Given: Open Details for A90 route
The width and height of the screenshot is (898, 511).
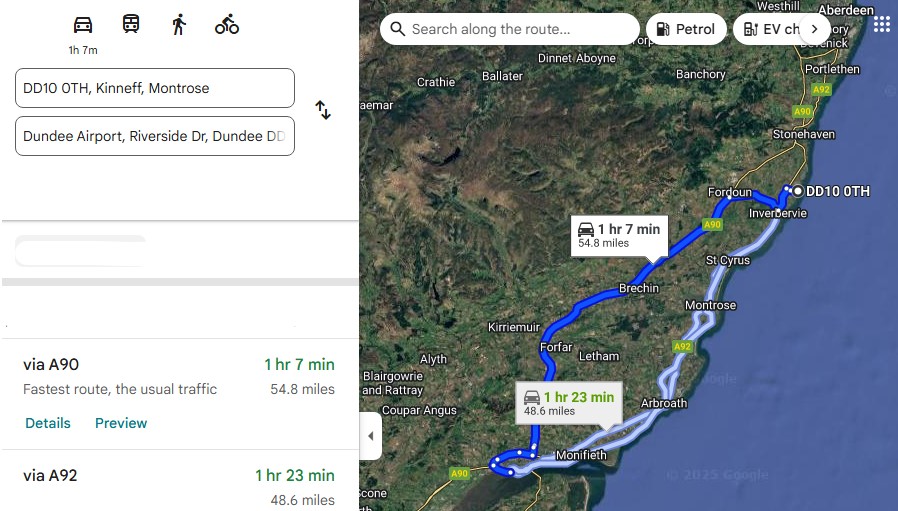Looking at the screenshot, I should [x=48, y=423].
